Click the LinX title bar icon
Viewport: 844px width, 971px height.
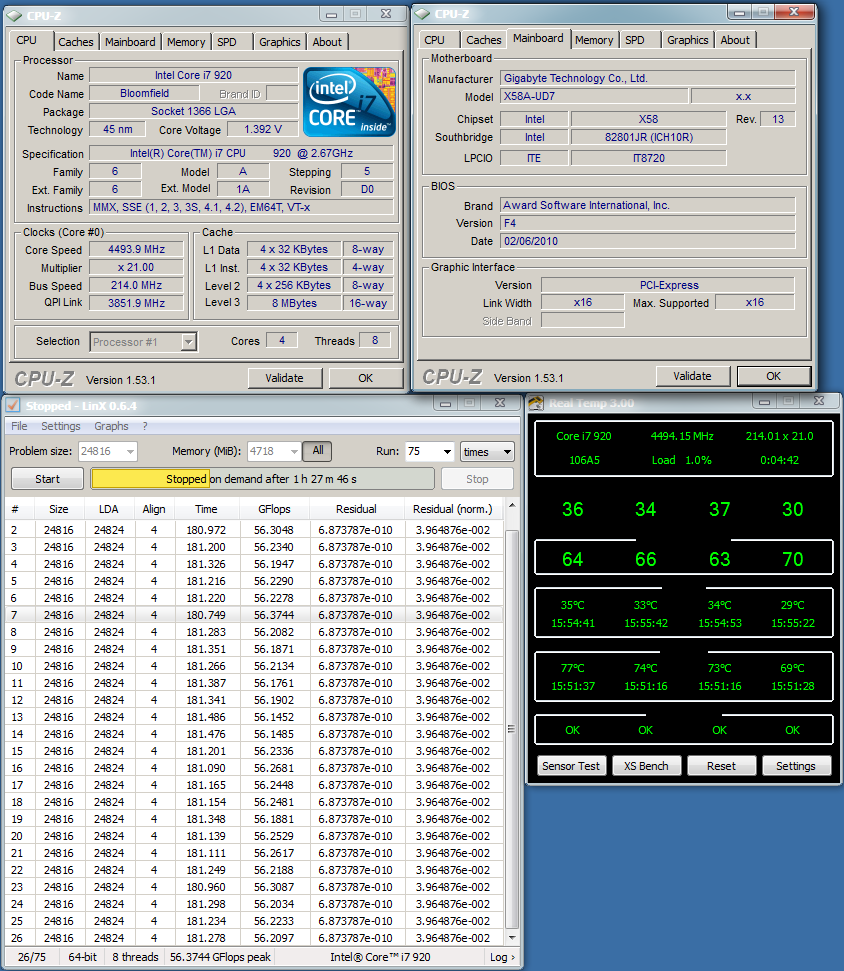pyautogui.click(x=14, y=405)
